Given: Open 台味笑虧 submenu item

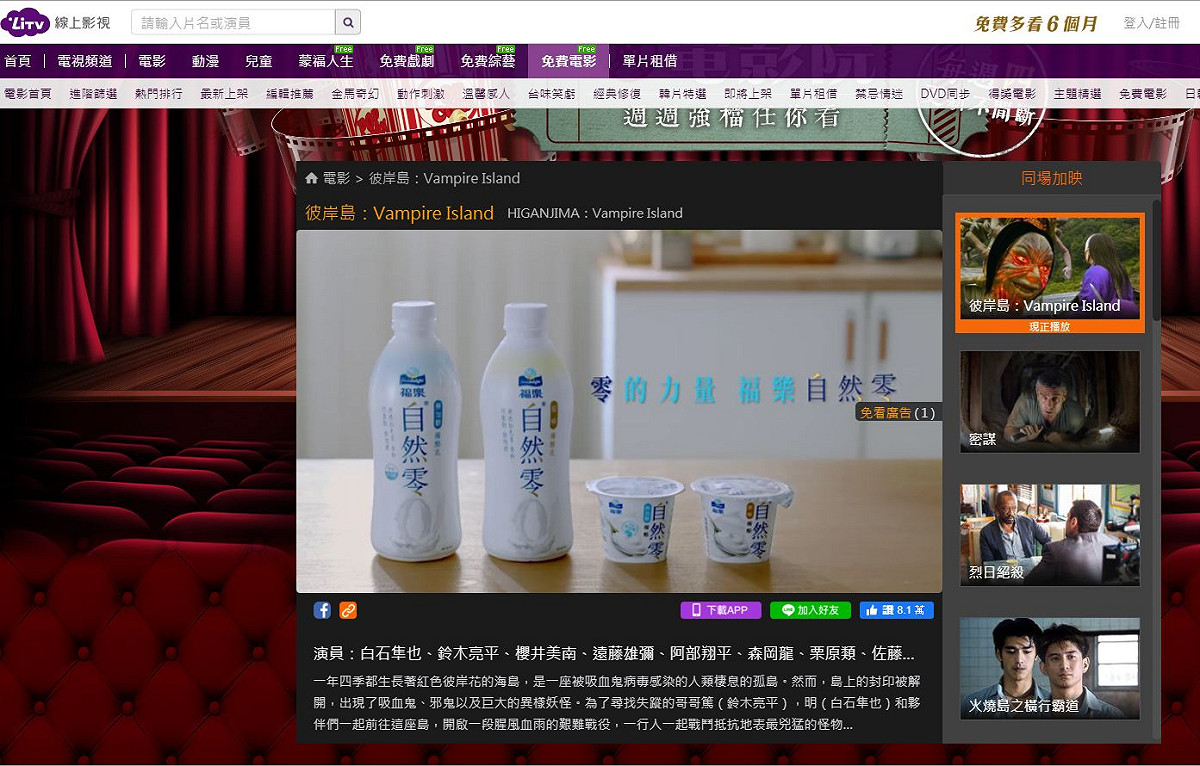Looking at the screenshot, I should coord(552,94).
